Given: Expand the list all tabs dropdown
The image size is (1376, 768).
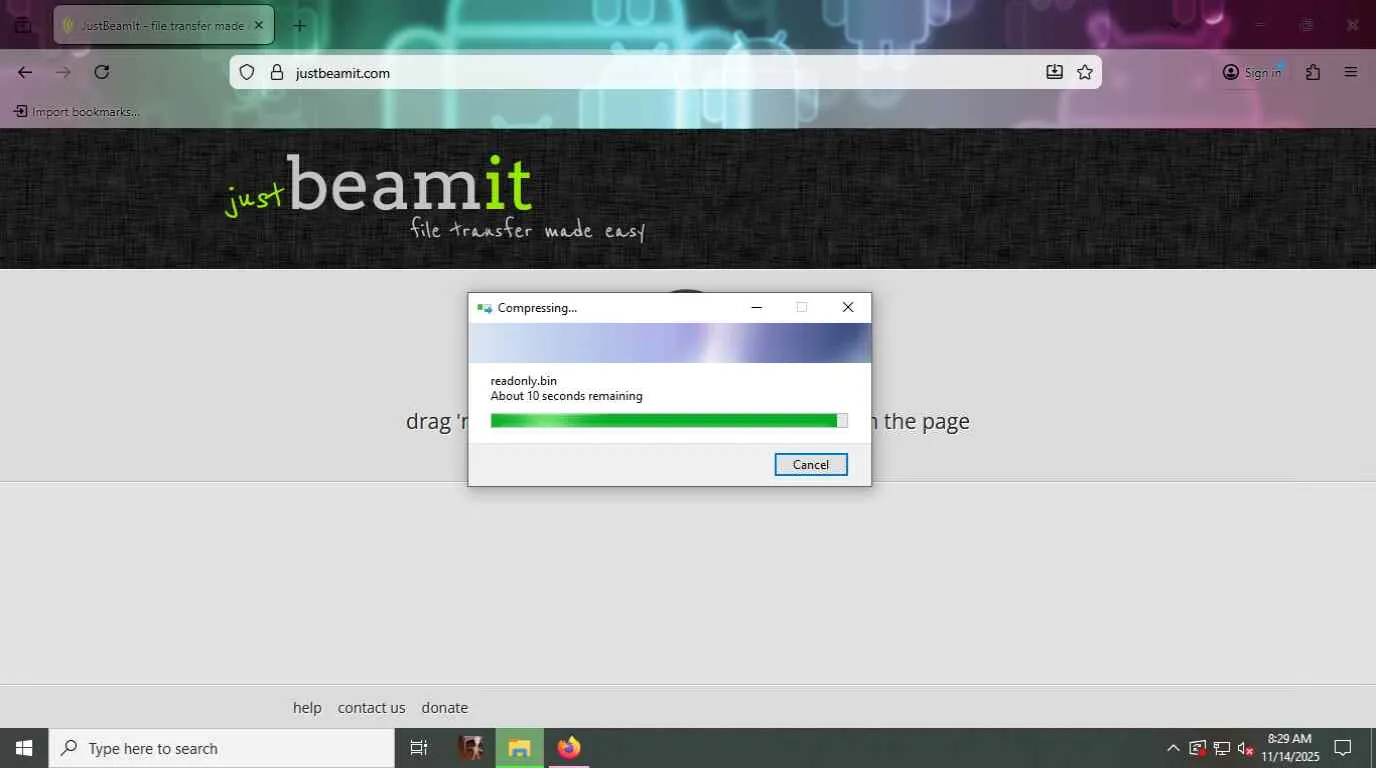Looking at the screenshot, I should coord(1174,25).
